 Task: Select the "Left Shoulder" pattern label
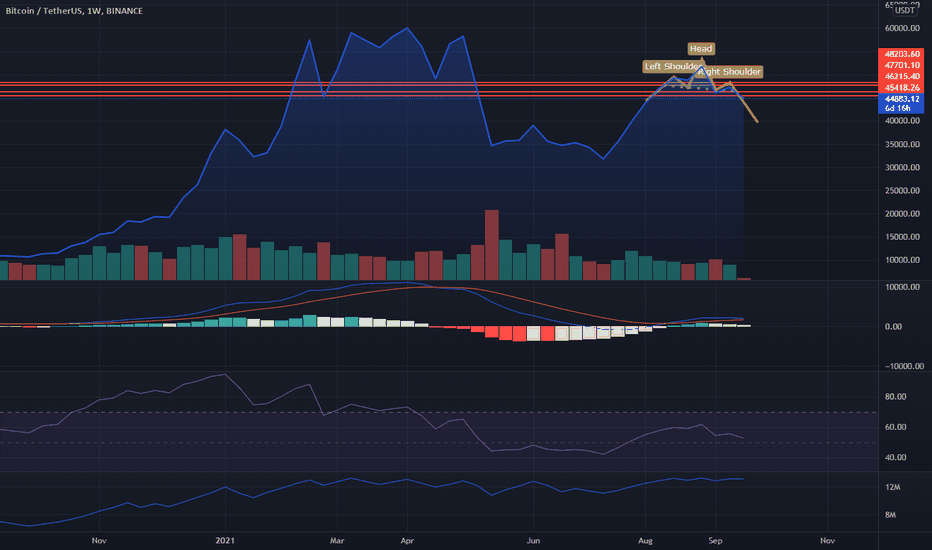(673, 66)
